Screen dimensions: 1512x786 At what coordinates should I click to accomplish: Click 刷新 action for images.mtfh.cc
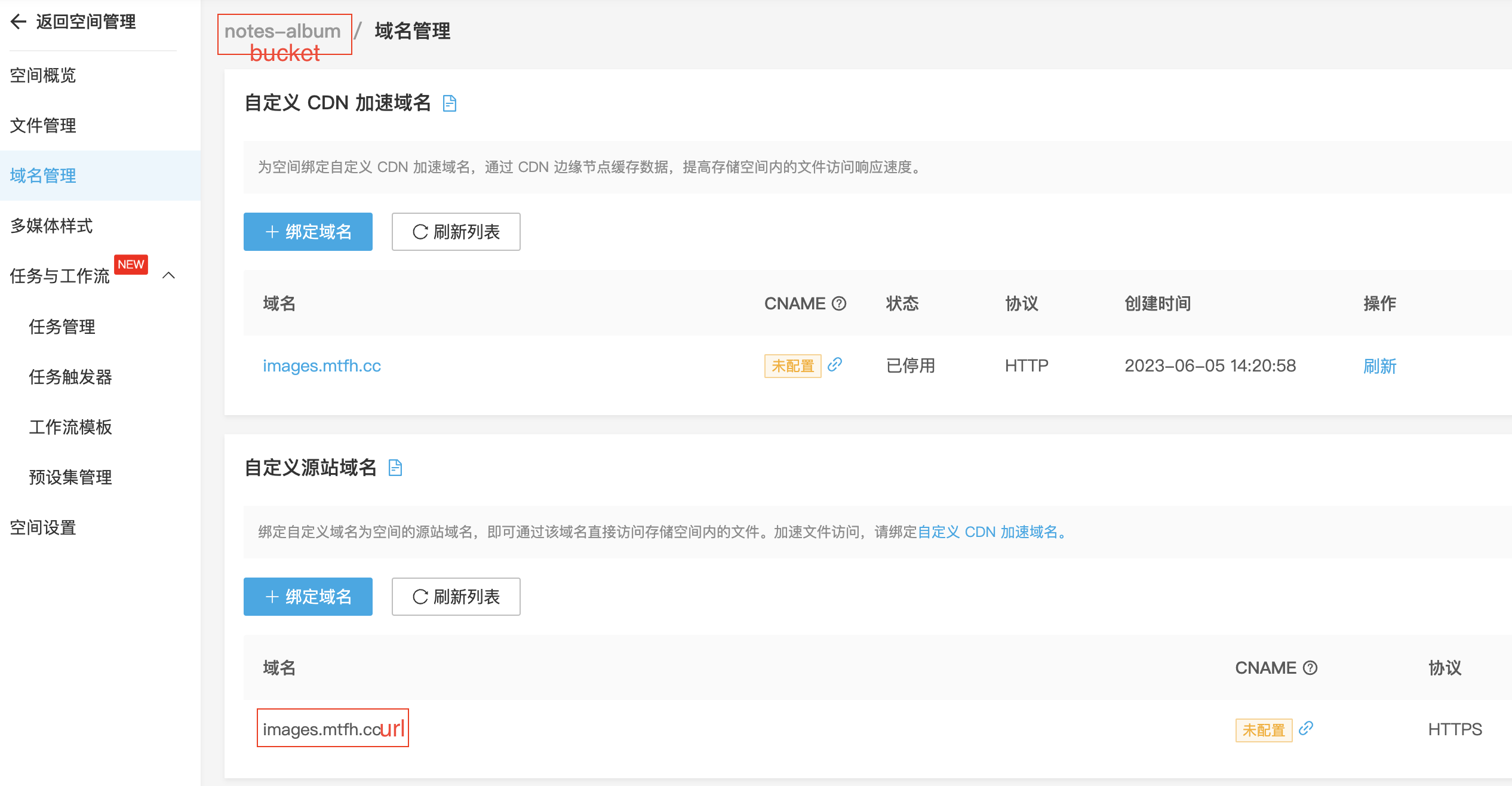pyautogui.click(x=1379, y=366)
